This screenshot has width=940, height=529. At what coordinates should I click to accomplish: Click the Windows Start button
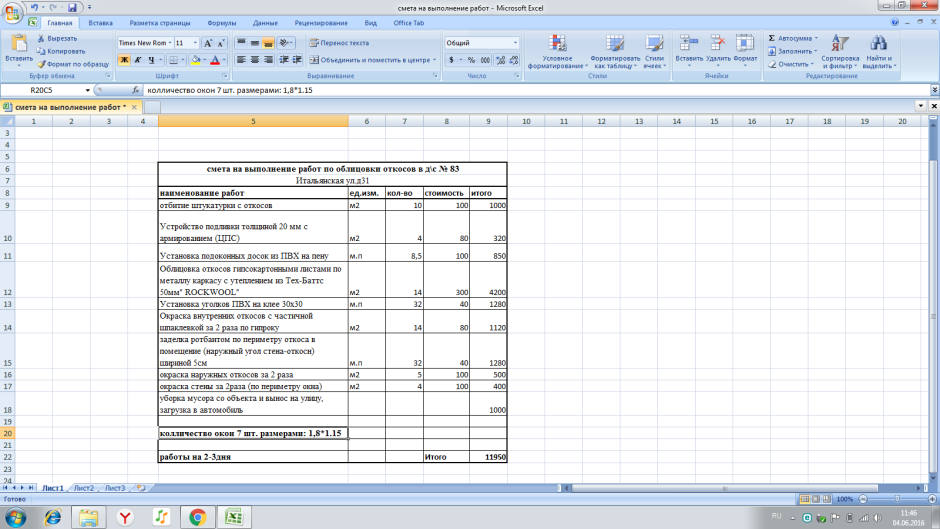pos(16,517)
